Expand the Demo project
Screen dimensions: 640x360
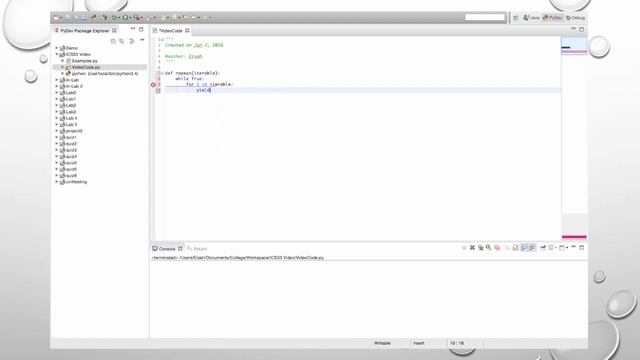(x=57, y=48)
